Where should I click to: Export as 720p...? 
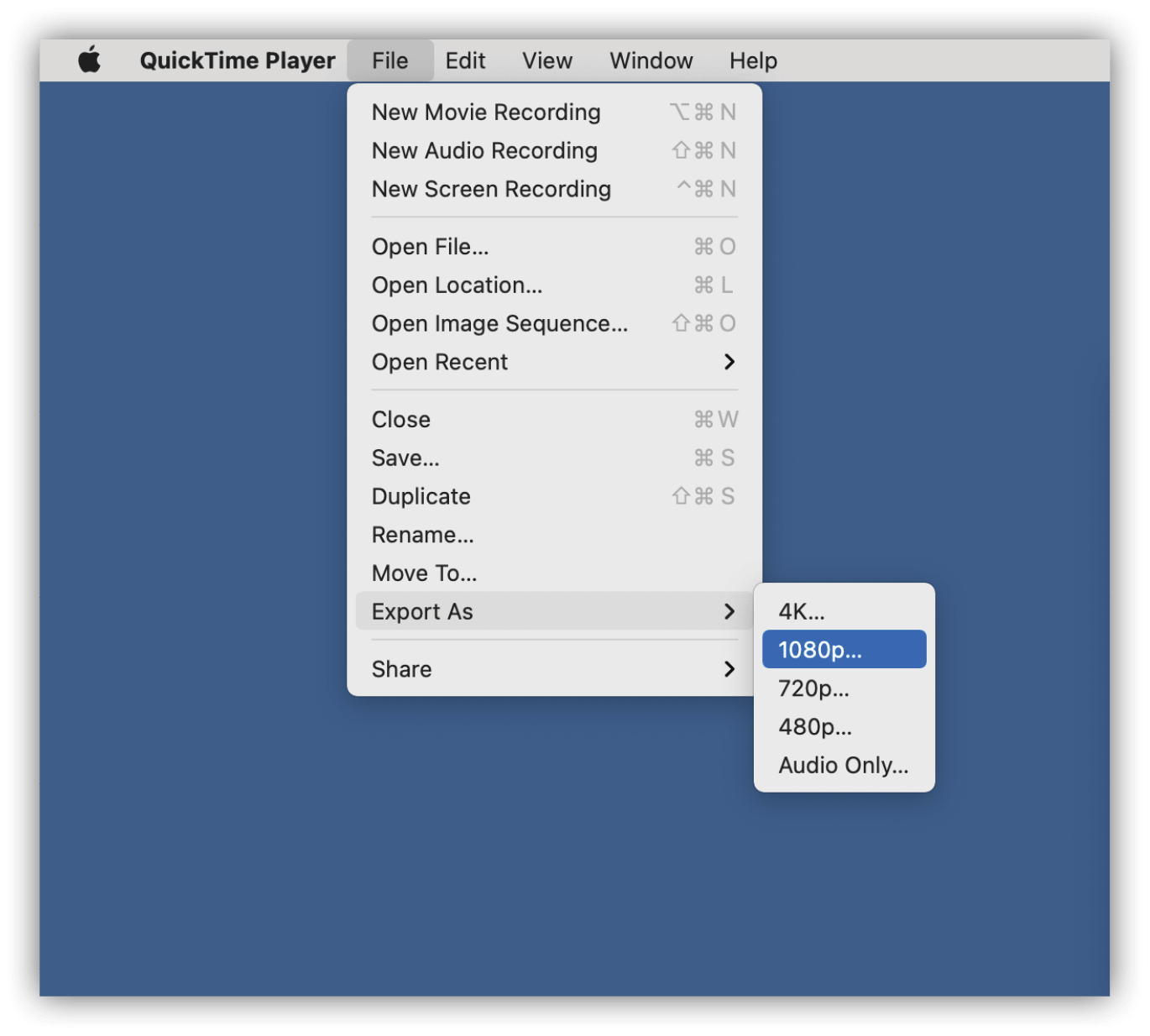[844, 688]
